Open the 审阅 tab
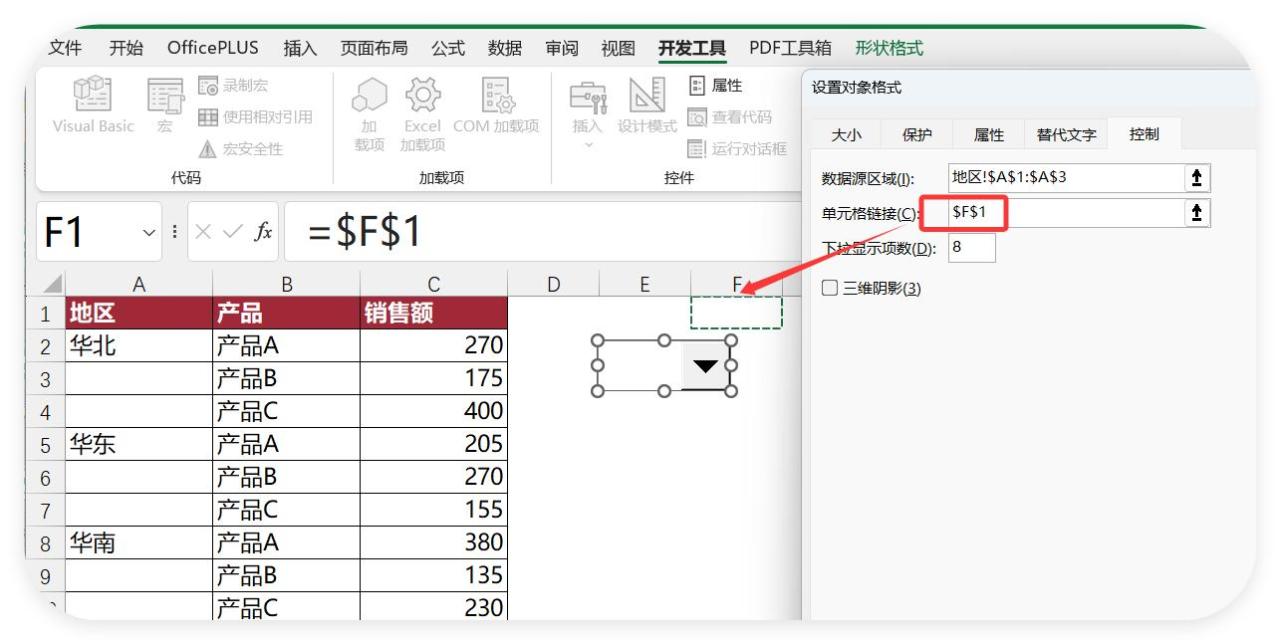This screenshot has width=1280, height=644. tap(561, 47)
